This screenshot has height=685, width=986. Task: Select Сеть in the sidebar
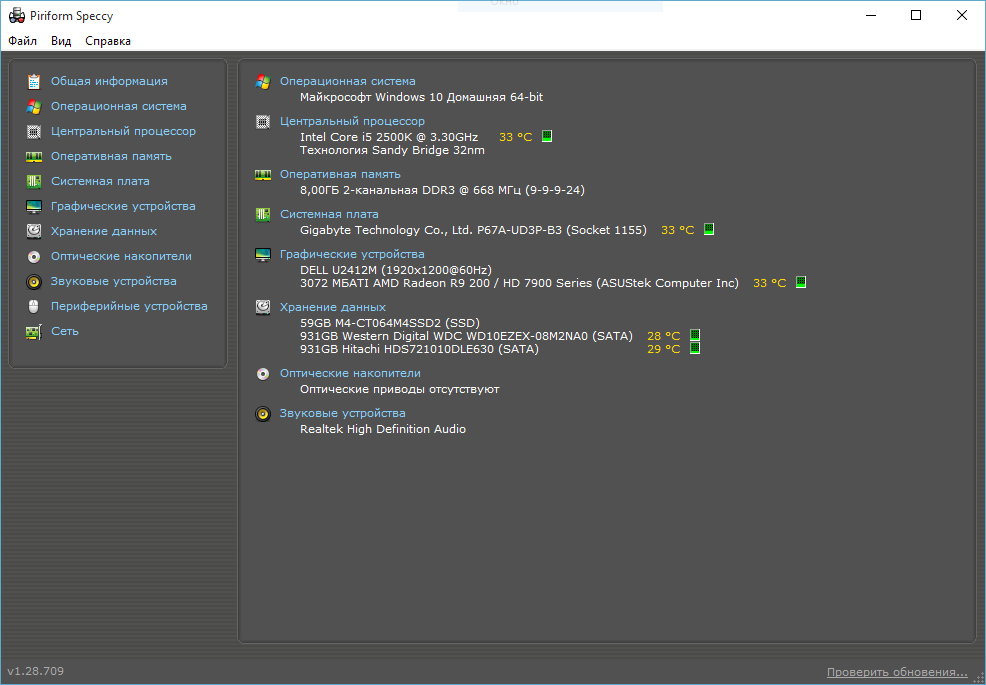[x=65, y=331]
